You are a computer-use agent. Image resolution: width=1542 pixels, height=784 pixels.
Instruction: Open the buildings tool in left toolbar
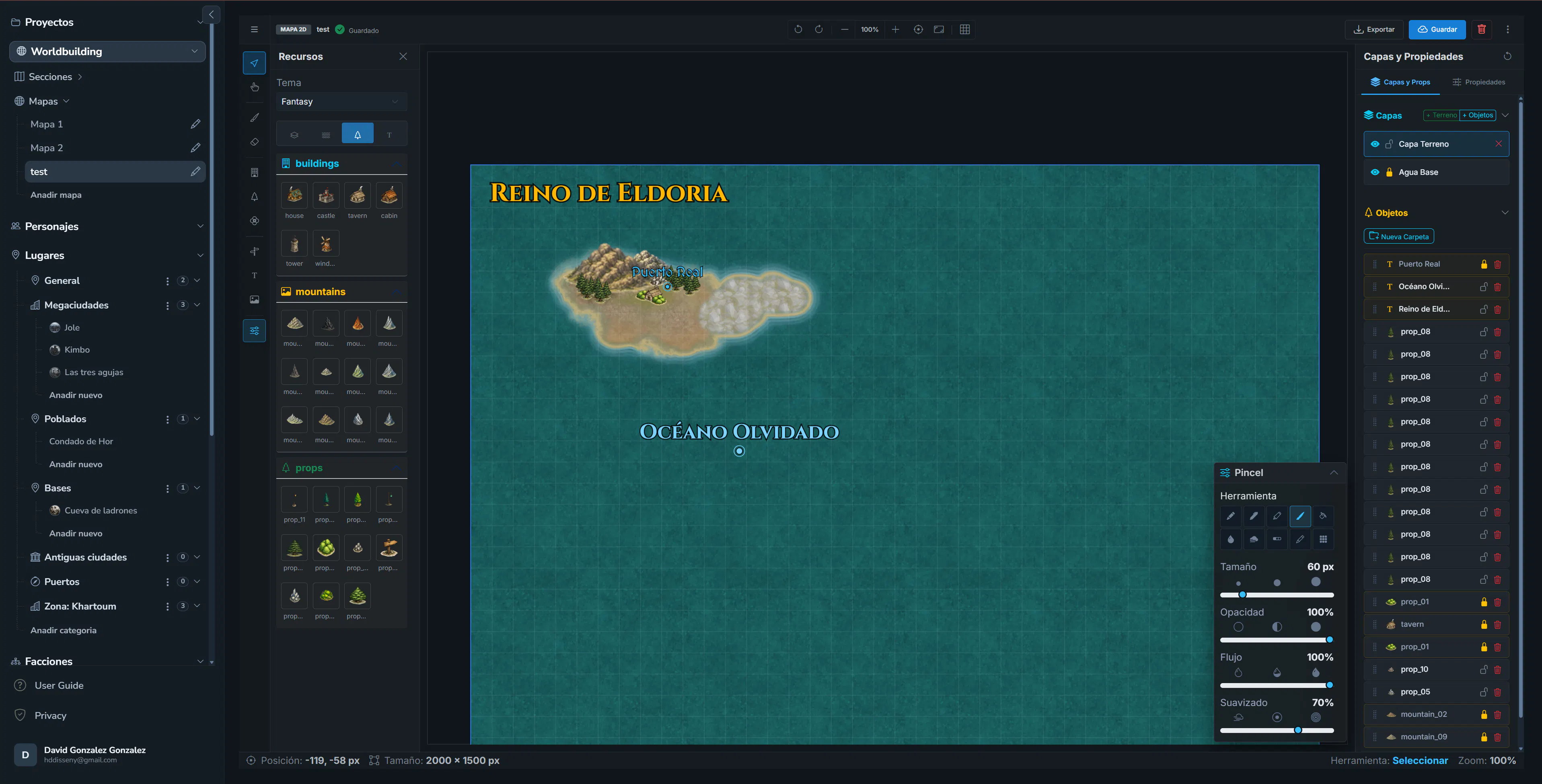click(x=255, y=172)
